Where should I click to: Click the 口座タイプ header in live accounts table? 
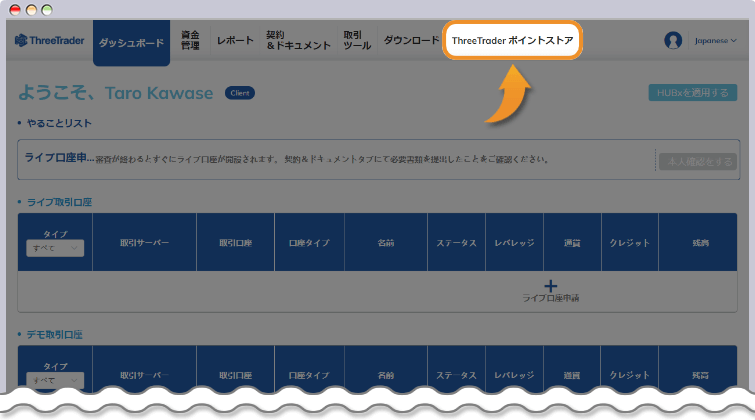pos(309,243)
